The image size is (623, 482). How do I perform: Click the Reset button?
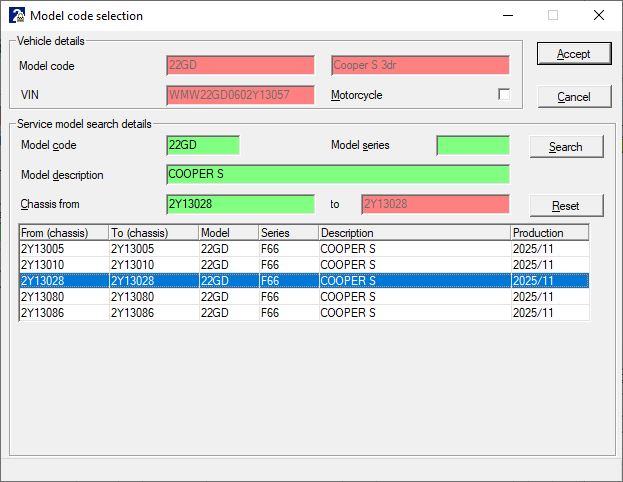point(566,205)
